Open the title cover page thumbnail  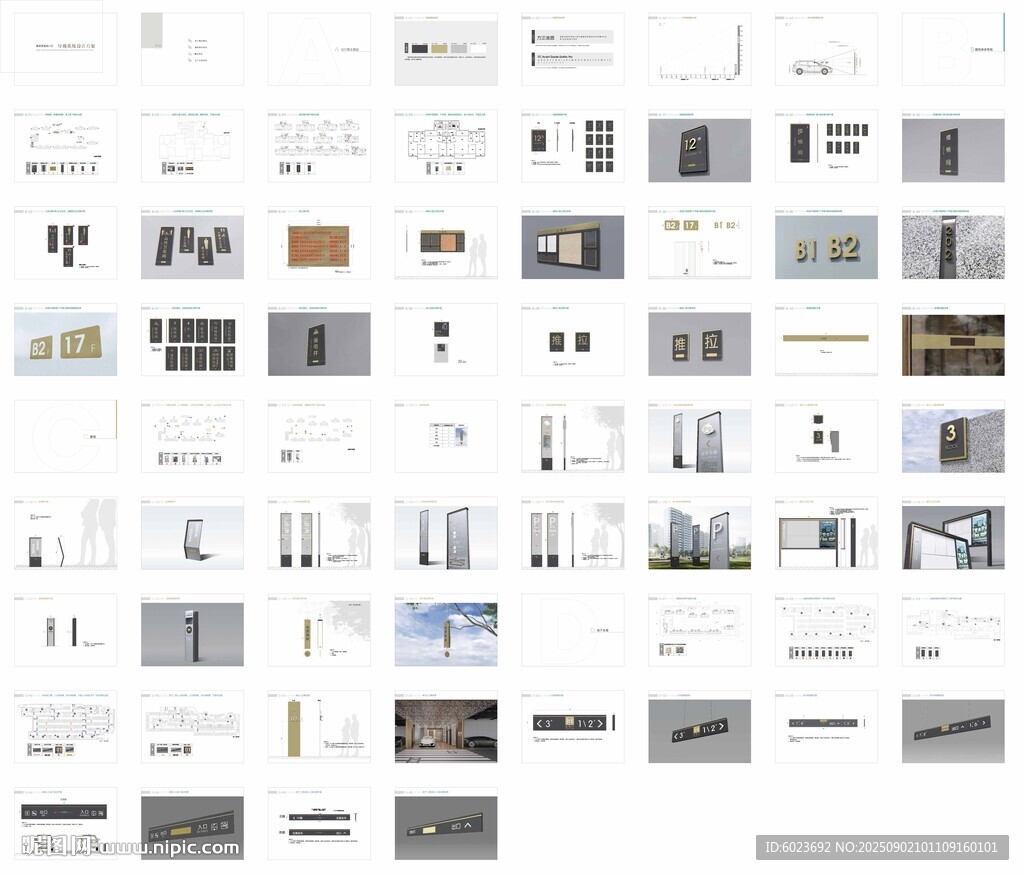click(65, 49)
